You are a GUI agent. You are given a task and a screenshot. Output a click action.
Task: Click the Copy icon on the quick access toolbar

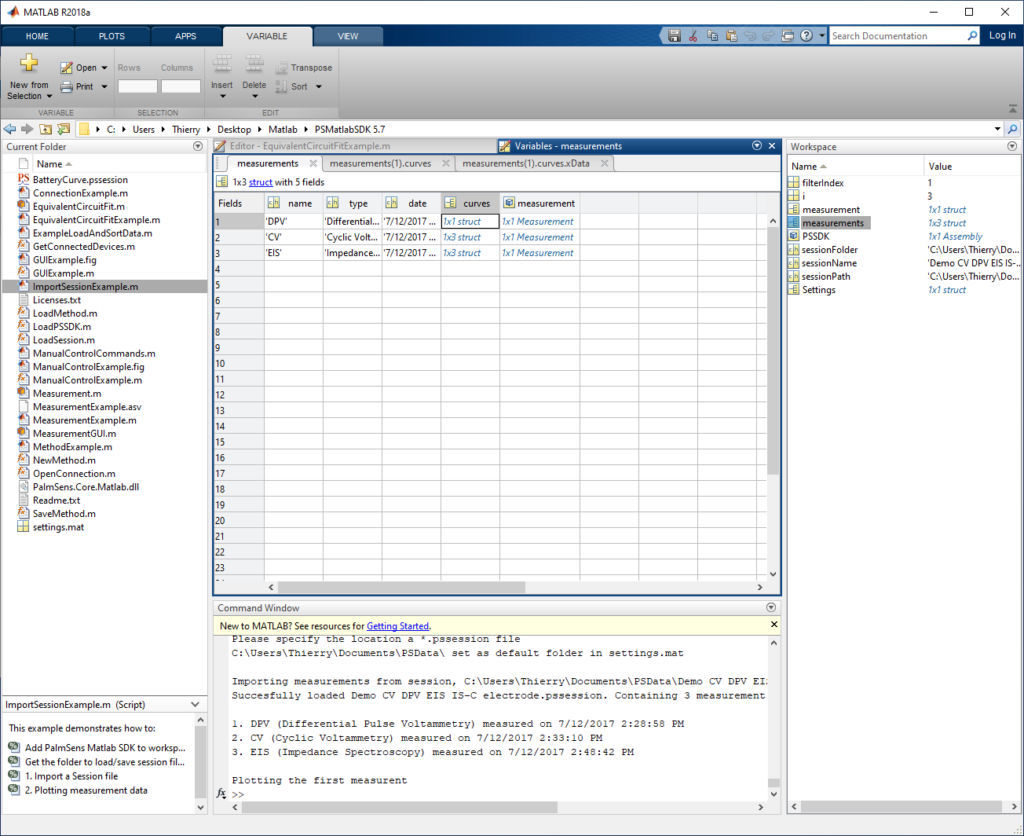click(x=713, y=35)
